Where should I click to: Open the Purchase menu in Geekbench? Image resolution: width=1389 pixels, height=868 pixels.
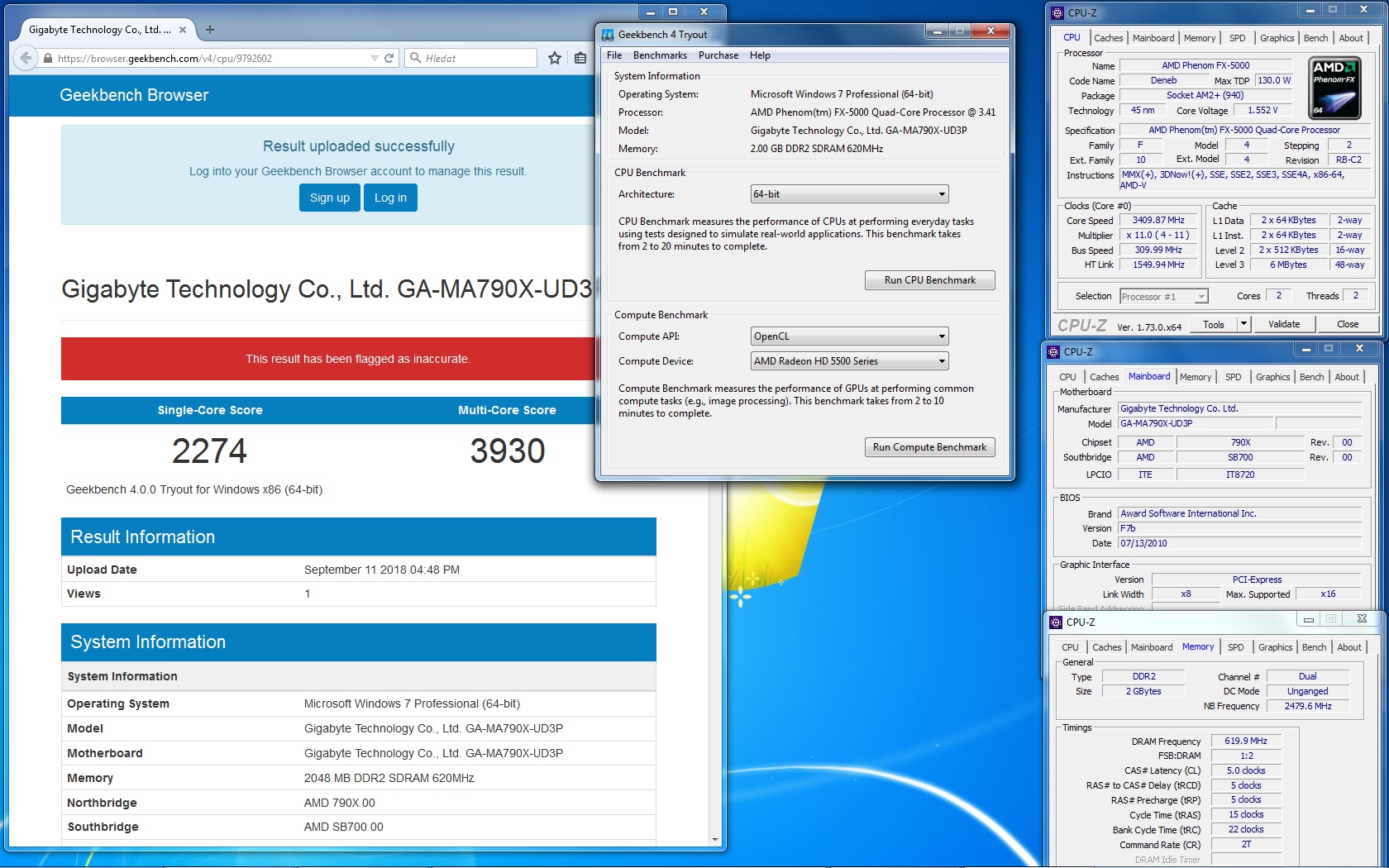(718, 55)
